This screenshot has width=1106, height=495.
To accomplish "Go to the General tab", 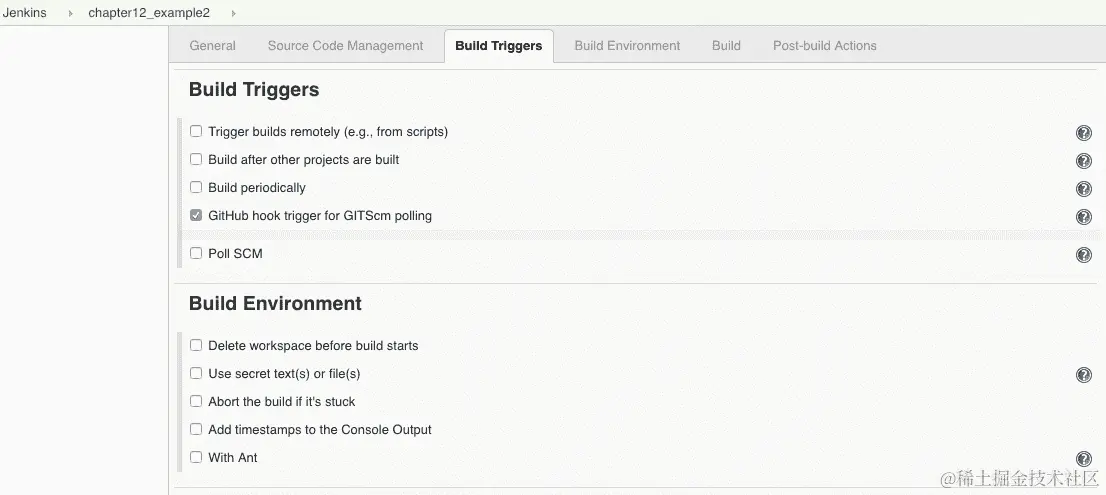I will 213,46.
